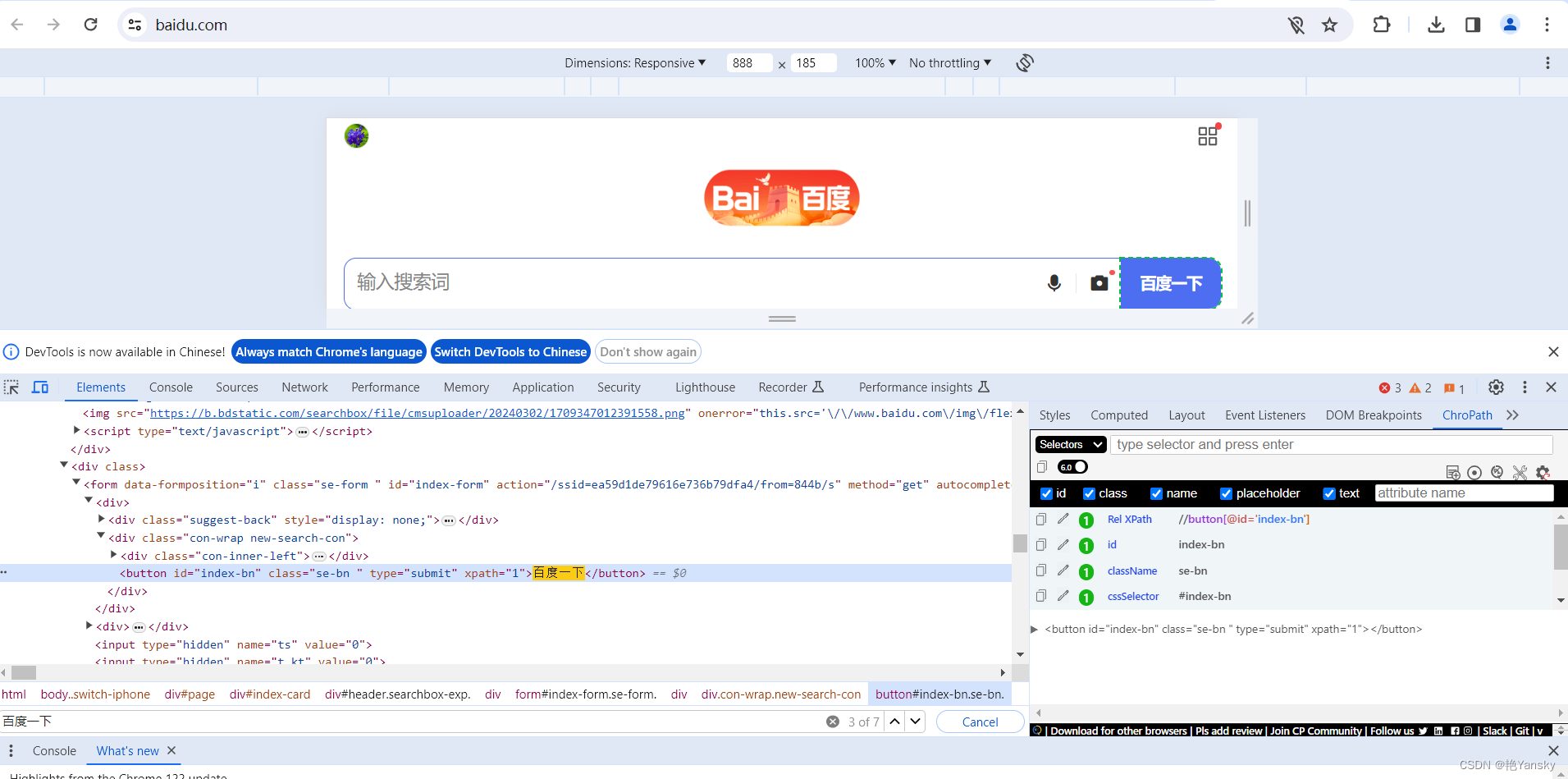The height and width of the screenshot is (779, 1568).
Task: Reload the baidu.com page
Action: 91,25
